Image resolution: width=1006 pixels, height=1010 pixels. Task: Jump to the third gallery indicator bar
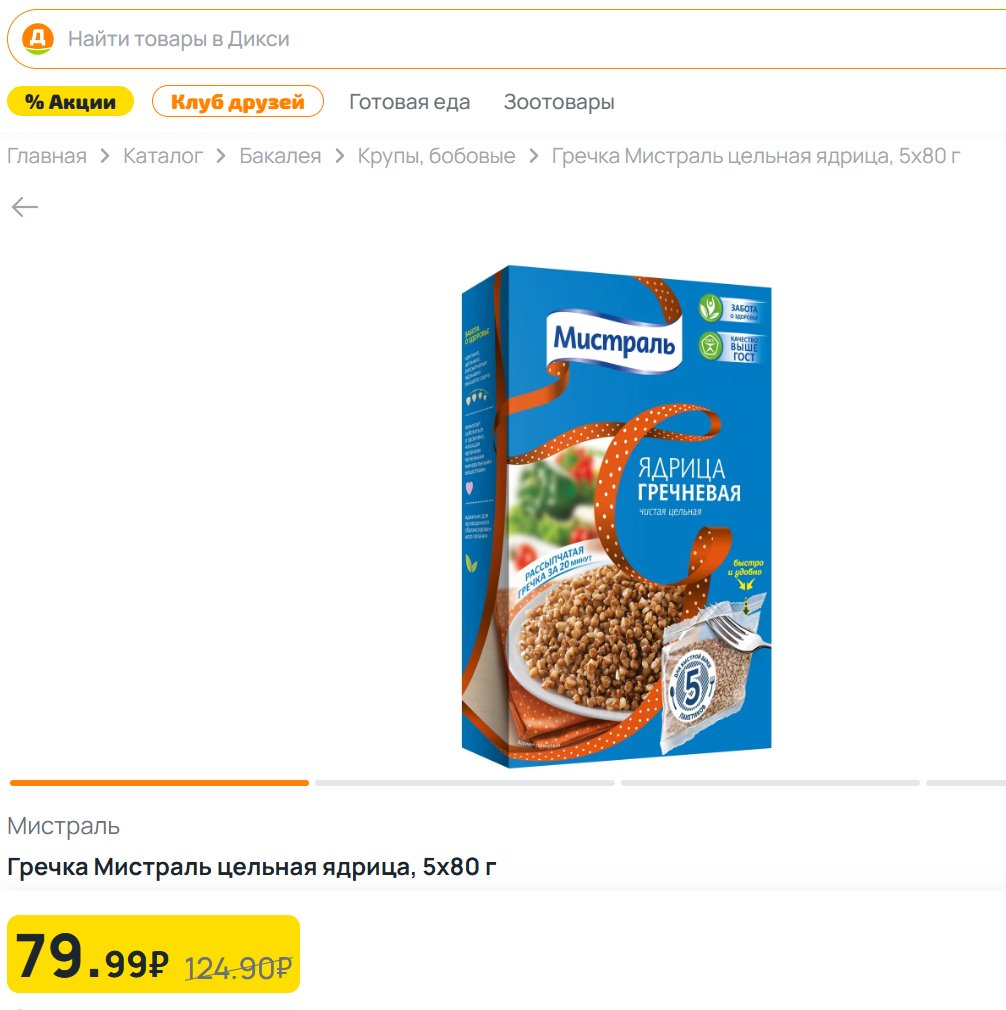[x=770, y=783]
